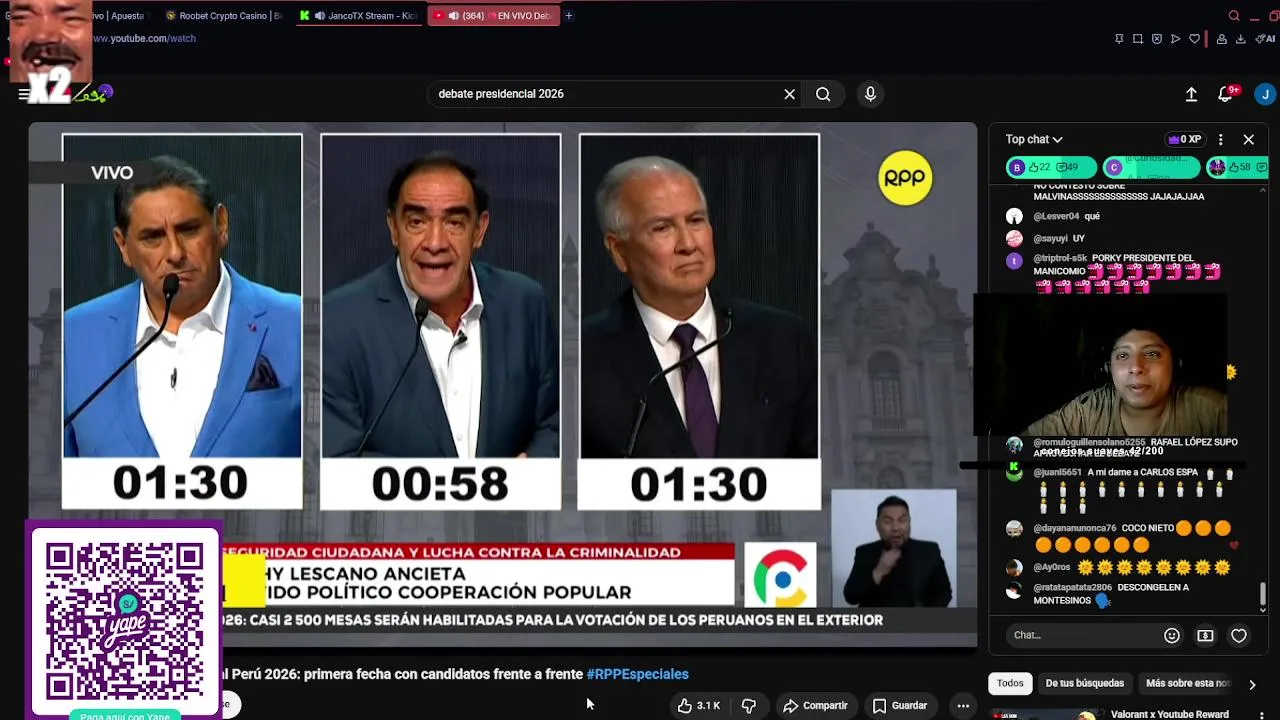Send a Super Chat with the dollar icon
This screenshot has width=1280, height=720.
(x=1205, y=635)
